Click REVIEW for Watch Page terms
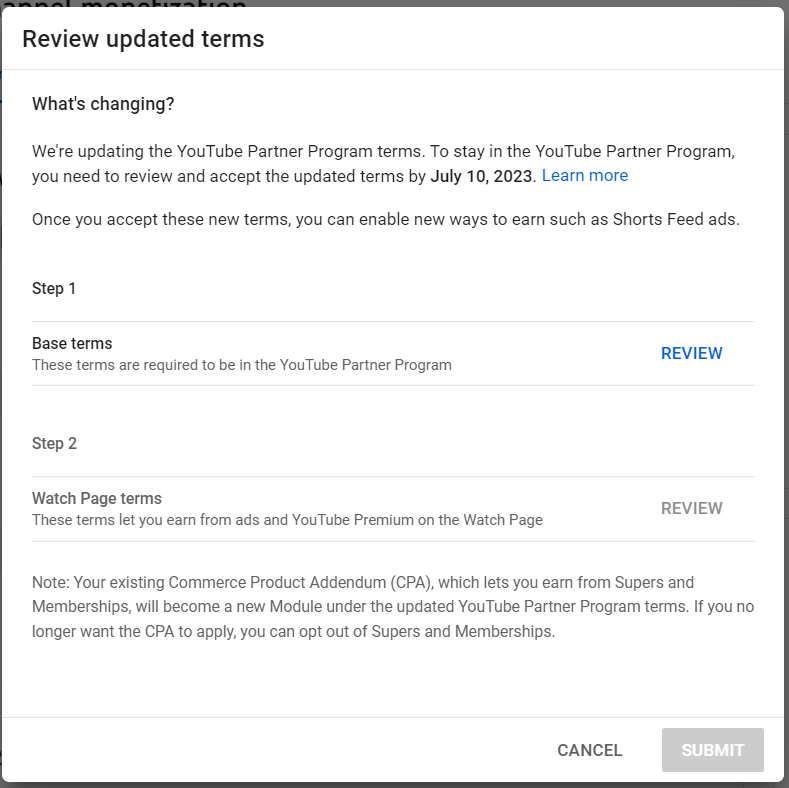This screenshot has height=788, width=789. click(x=691, y=508)
